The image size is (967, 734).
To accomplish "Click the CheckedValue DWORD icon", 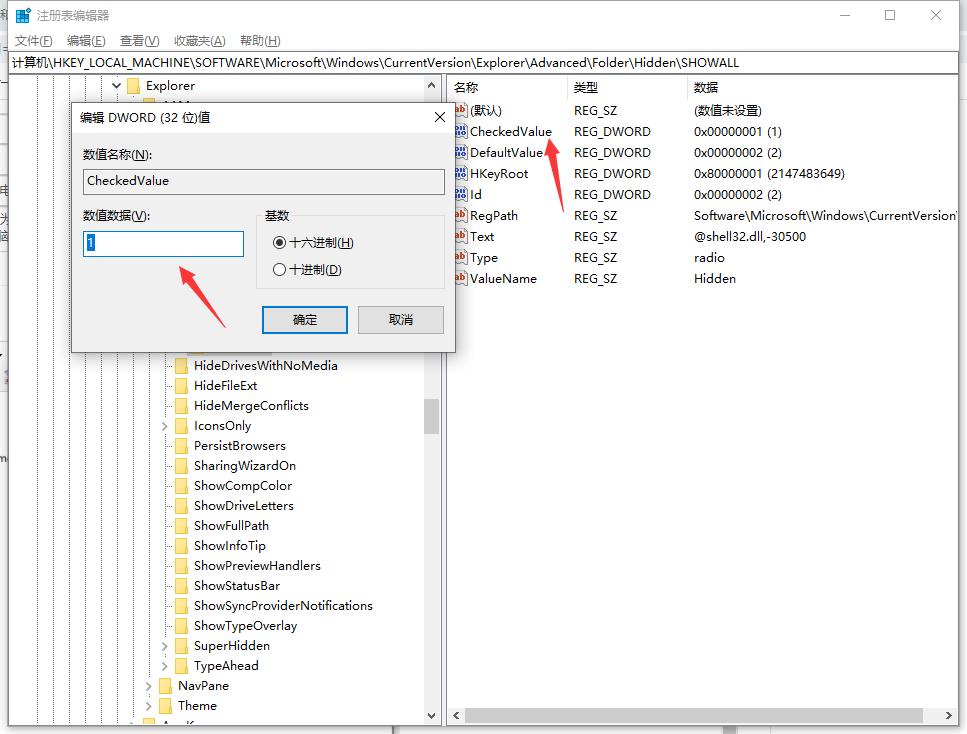I will [x=461, y=131].
